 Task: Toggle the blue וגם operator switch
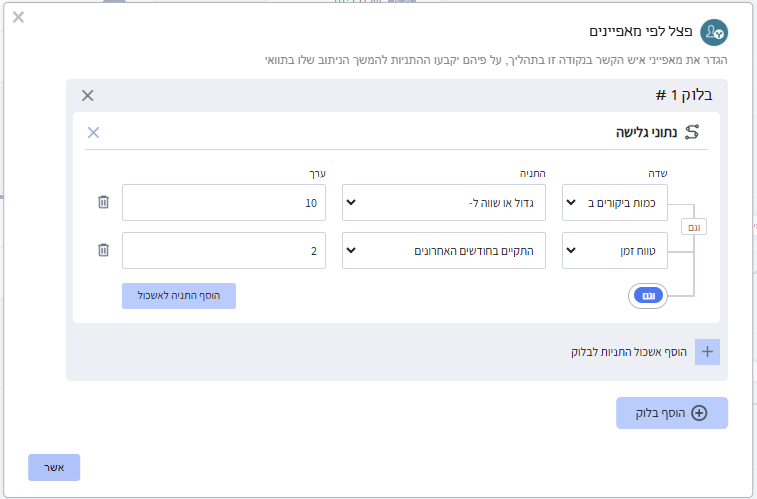point(648,296)
